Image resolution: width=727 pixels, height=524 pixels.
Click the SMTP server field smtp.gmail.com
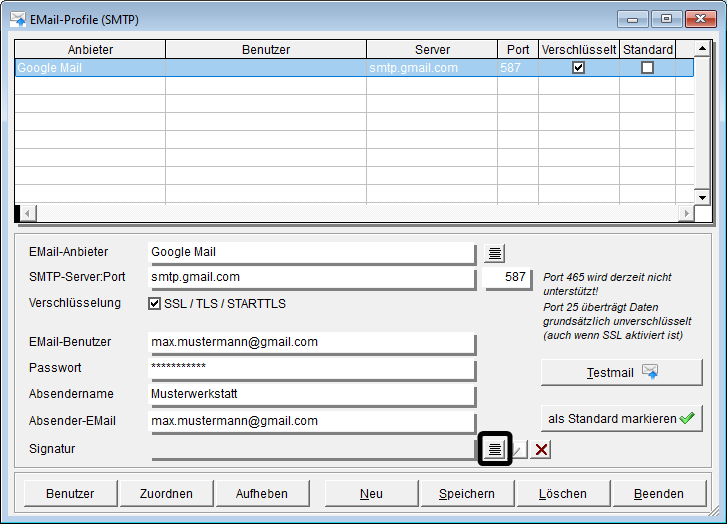click(x=312, y=278)
